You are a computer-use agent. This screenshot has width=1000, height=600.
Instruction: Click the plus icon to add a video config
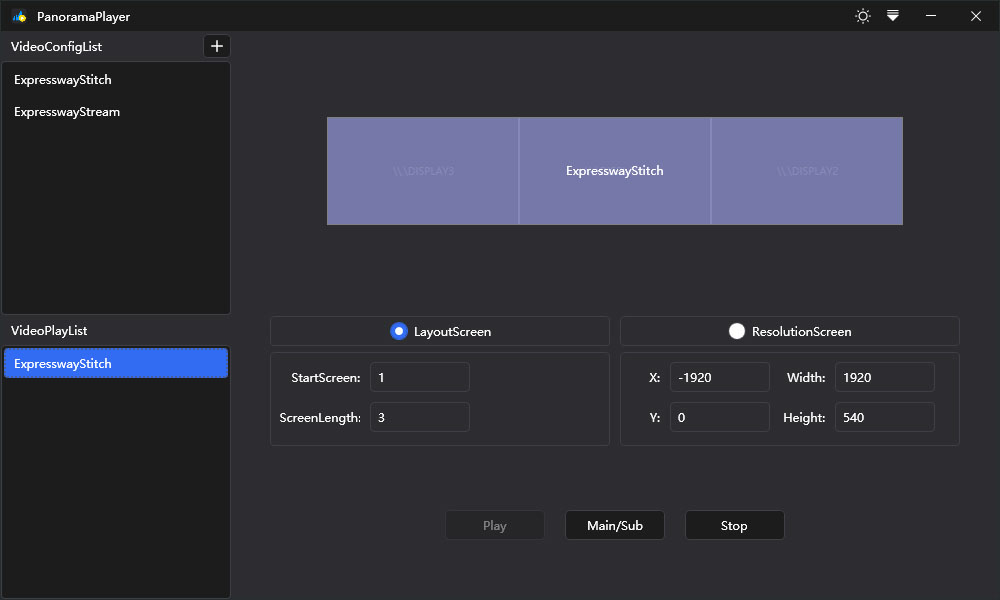216,46
